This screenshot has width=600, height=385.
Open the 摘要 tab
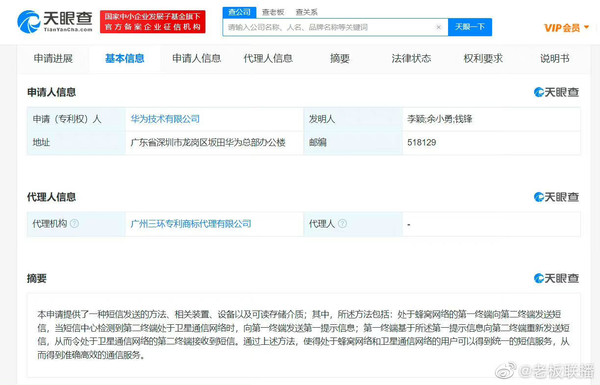[x=340, y=59]
